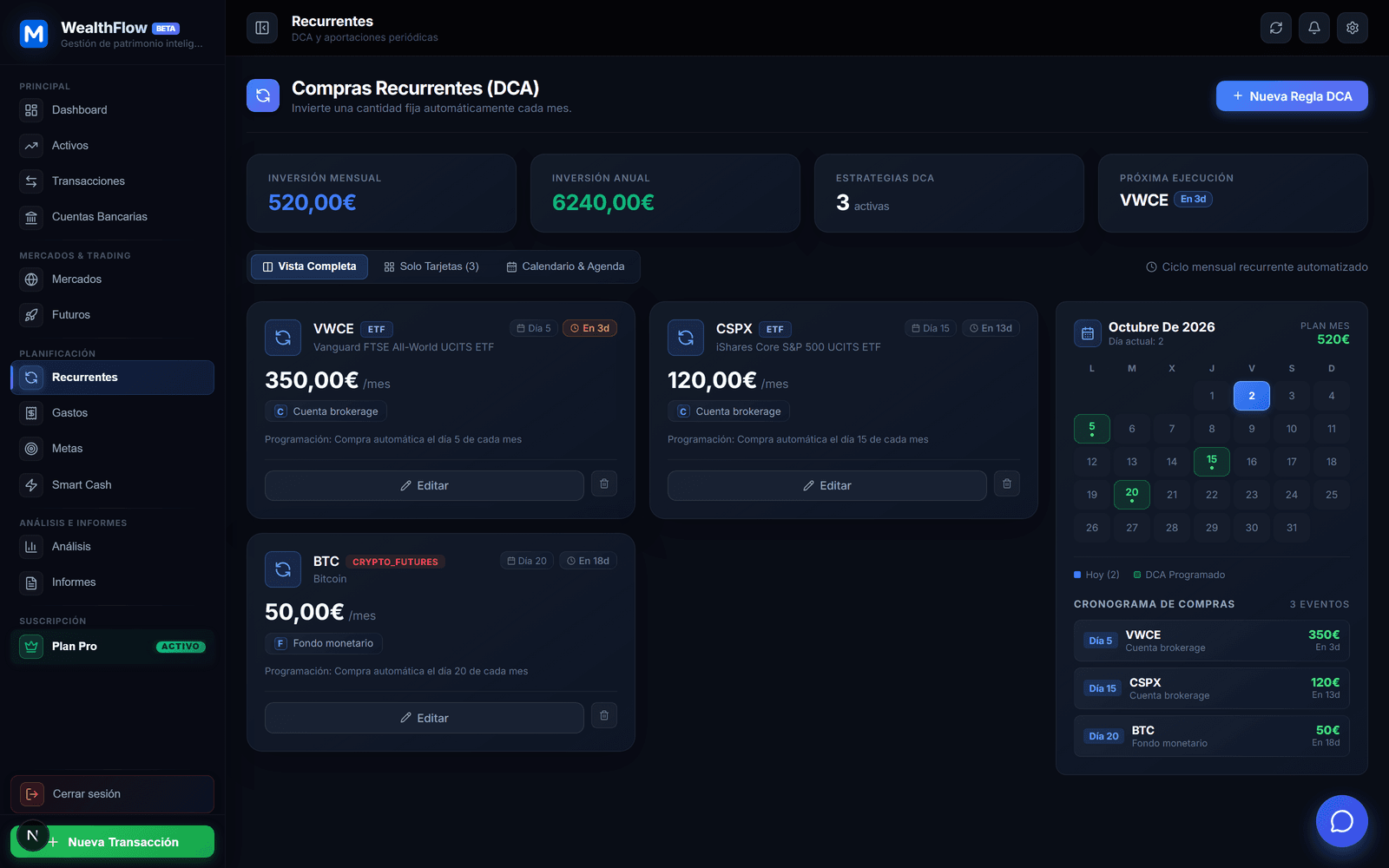Edit the BTC recurring purchase
Viewport: 1389px width, 868px height.
pyautogui.click(x=425, y=718)
